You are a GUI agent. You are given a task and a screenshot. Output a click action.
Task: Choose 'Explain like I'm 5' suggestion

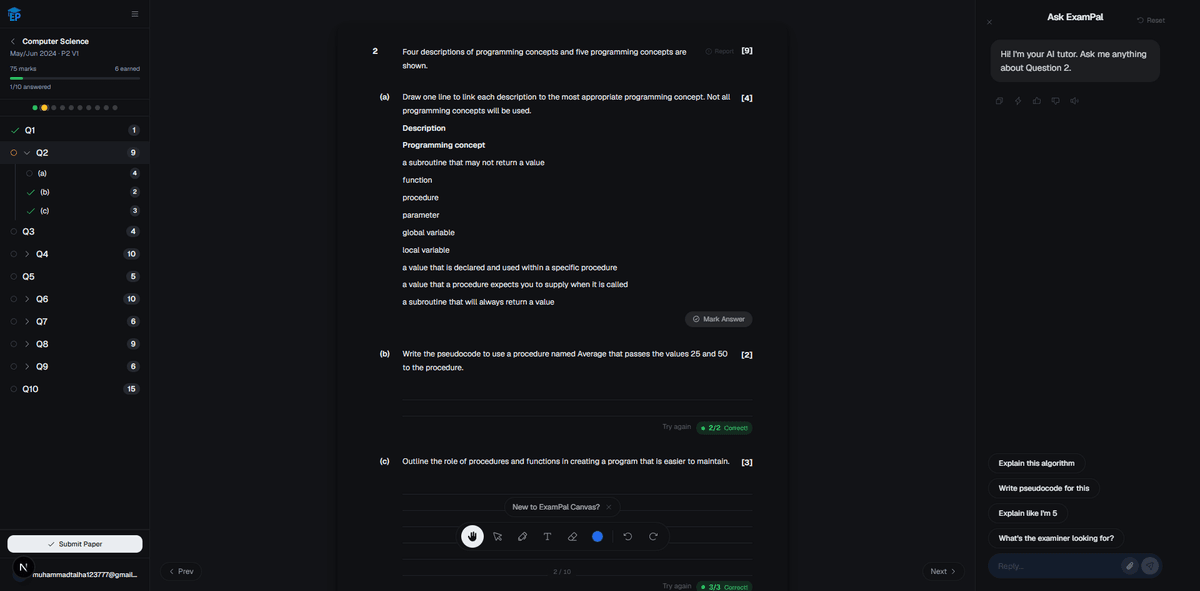pos(1027,513)
